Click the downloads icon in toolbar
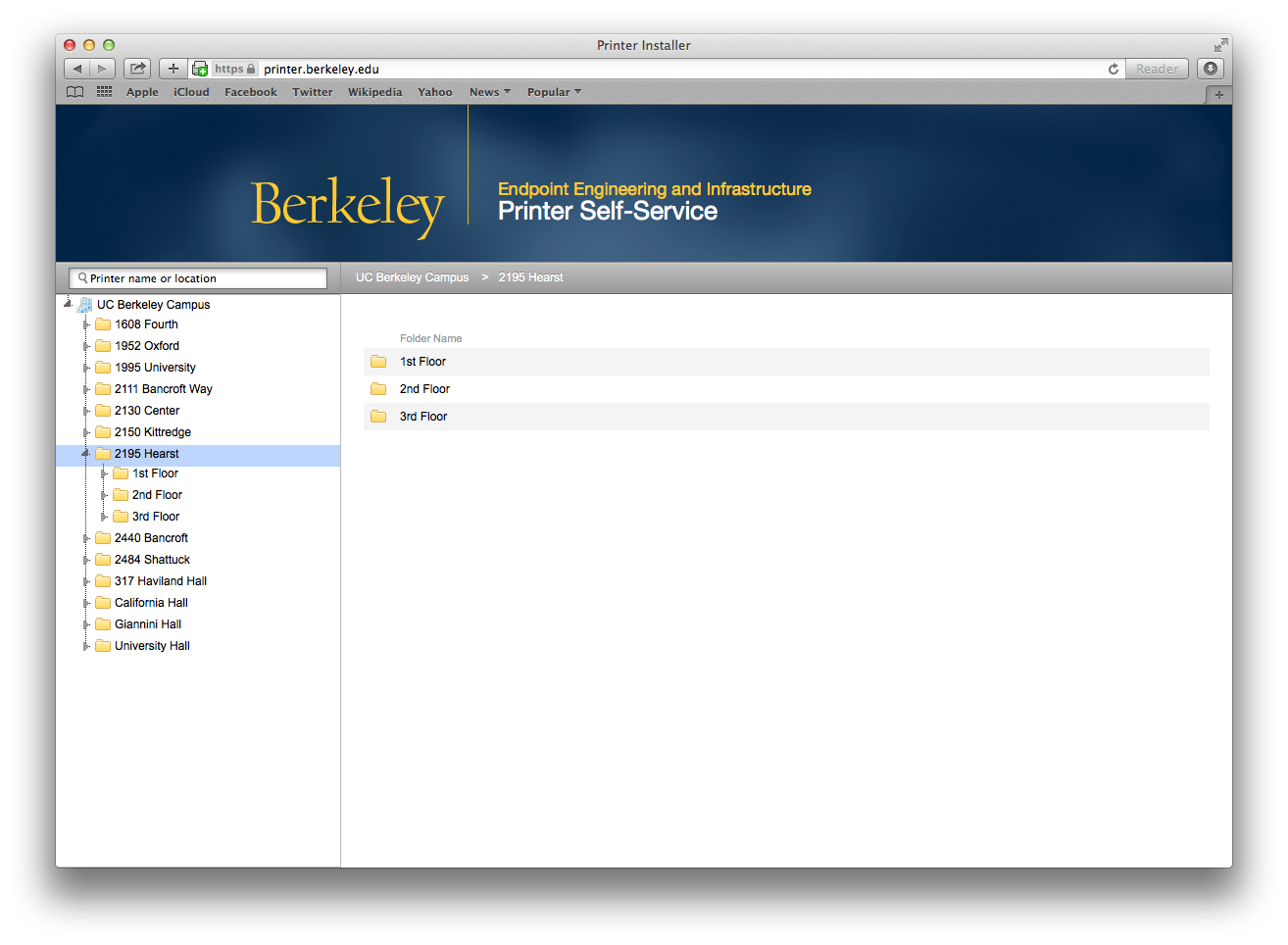1288x945 pixels. pyautogui.click(x=1211, y=69)
